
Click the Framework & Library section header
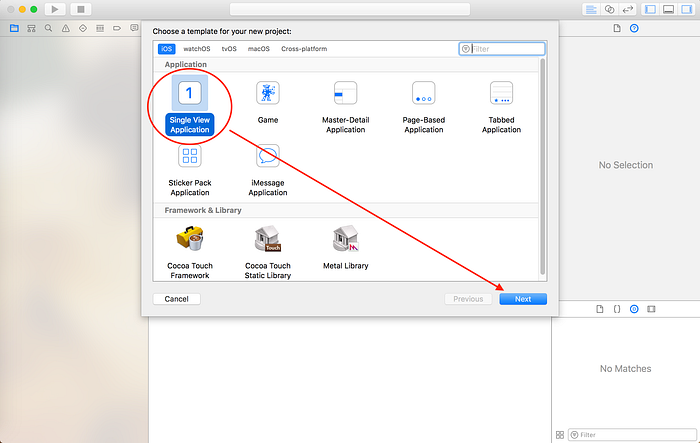[x=203, y=210]
